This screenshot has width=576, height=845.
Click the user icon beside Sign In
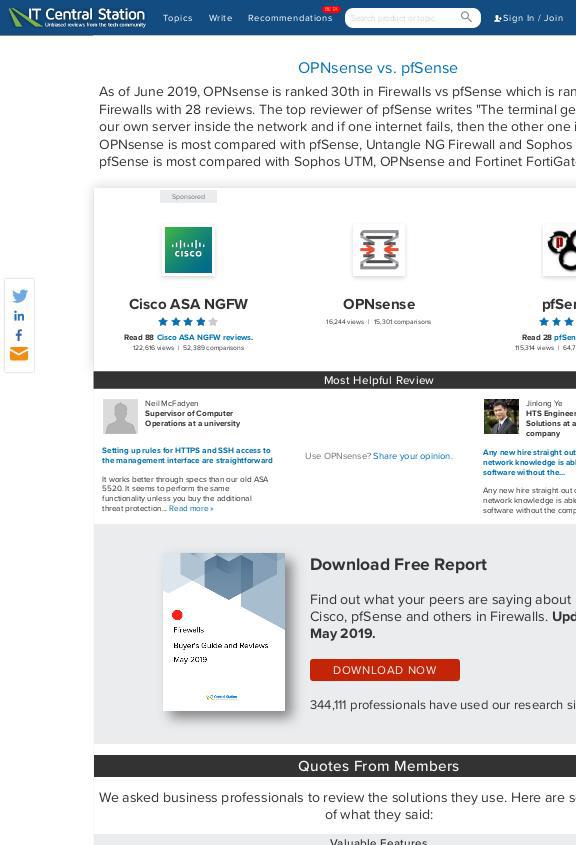(497, 18)
